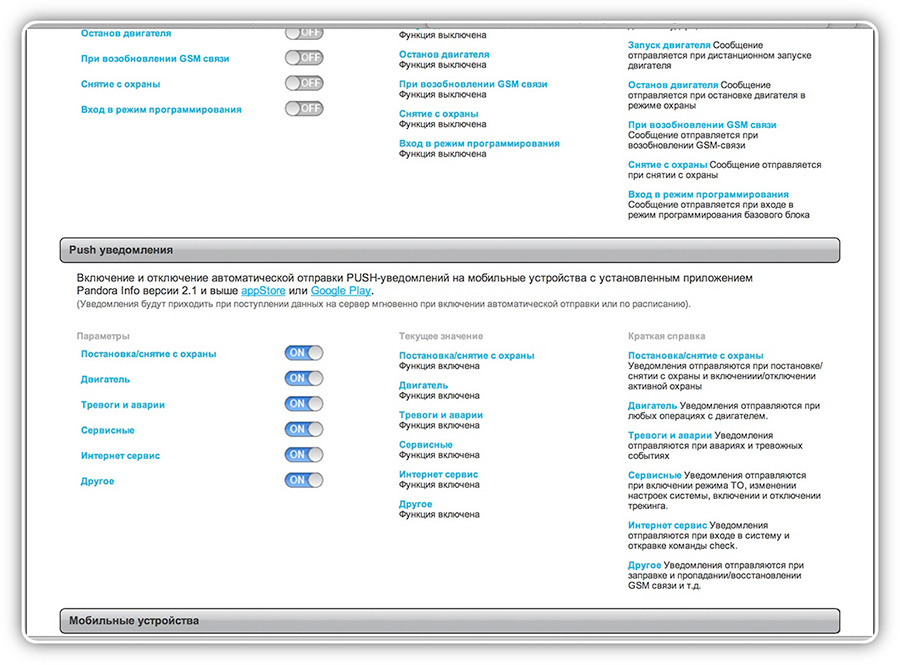Switch off Двигатель push notifications
900x665 pixels.
[304, 378]
